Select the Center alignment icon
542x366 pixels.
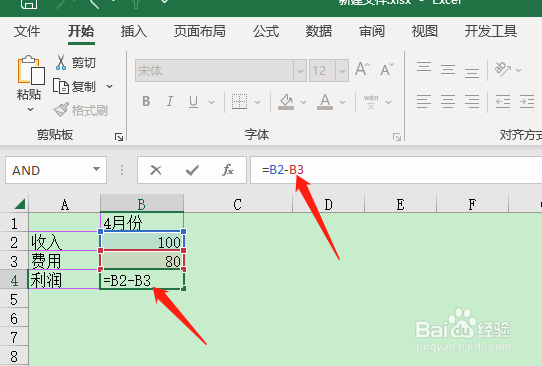[448, 102]
